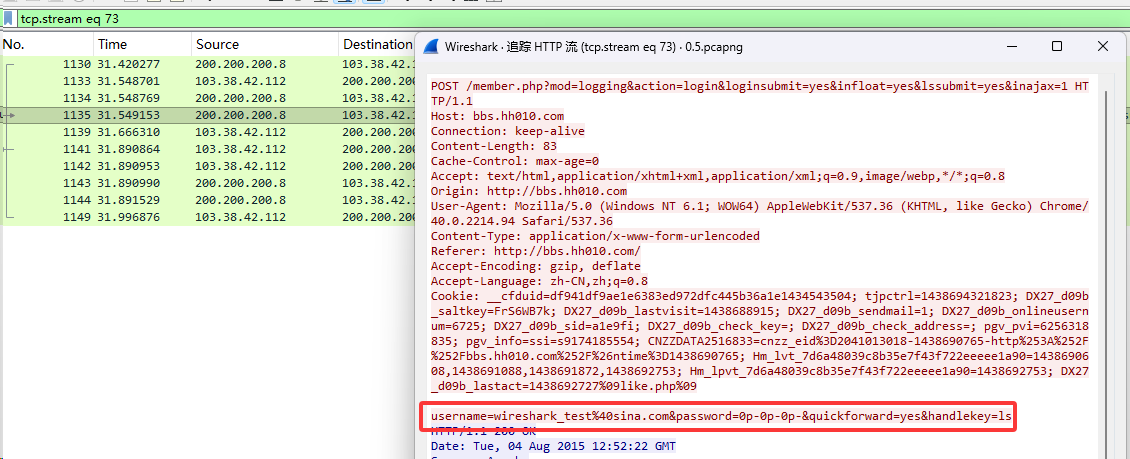Sort packet list by Time column

140,44
